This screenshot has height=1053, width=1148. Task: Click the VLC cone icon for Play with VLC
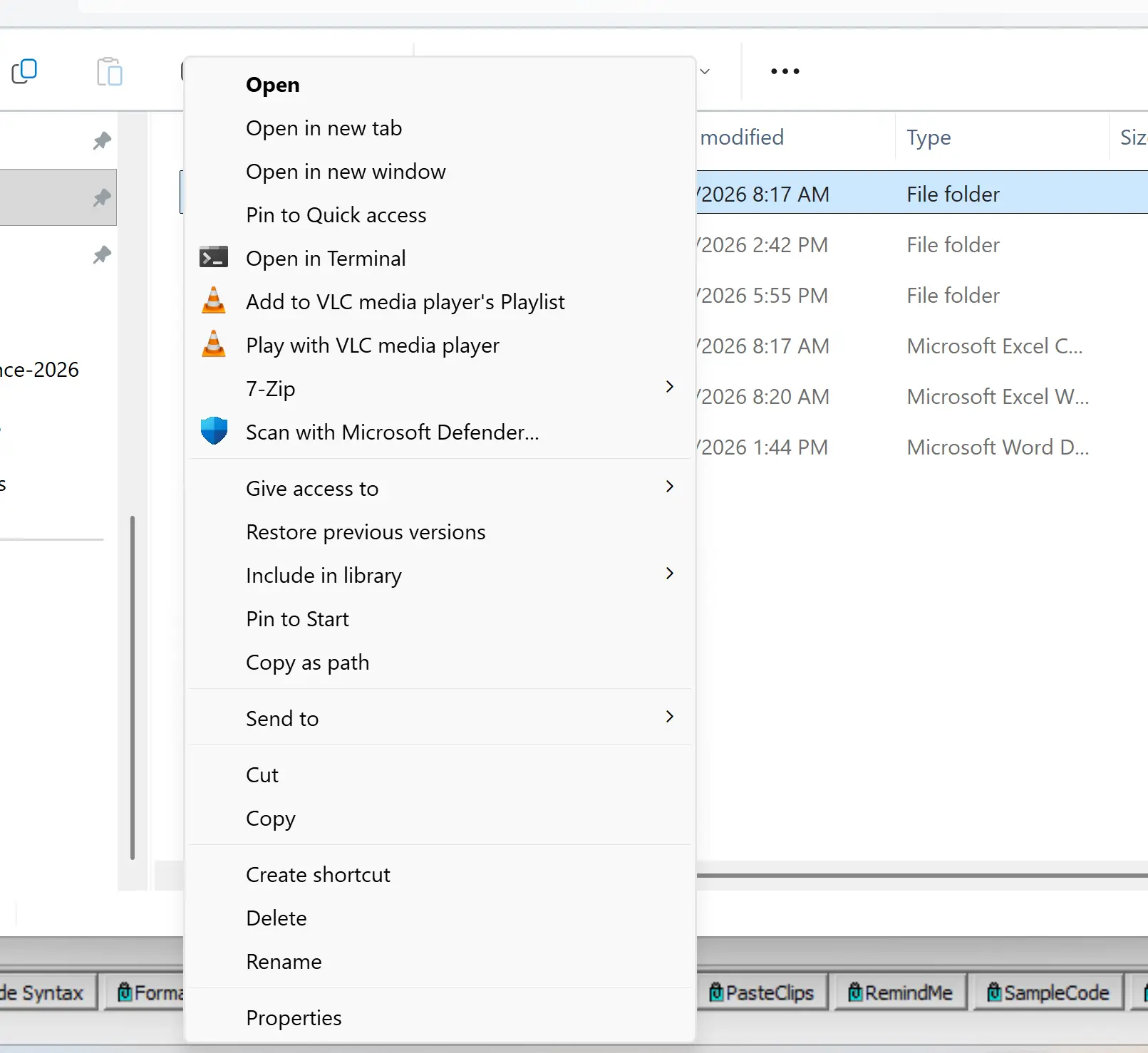(x=214, y=344)
